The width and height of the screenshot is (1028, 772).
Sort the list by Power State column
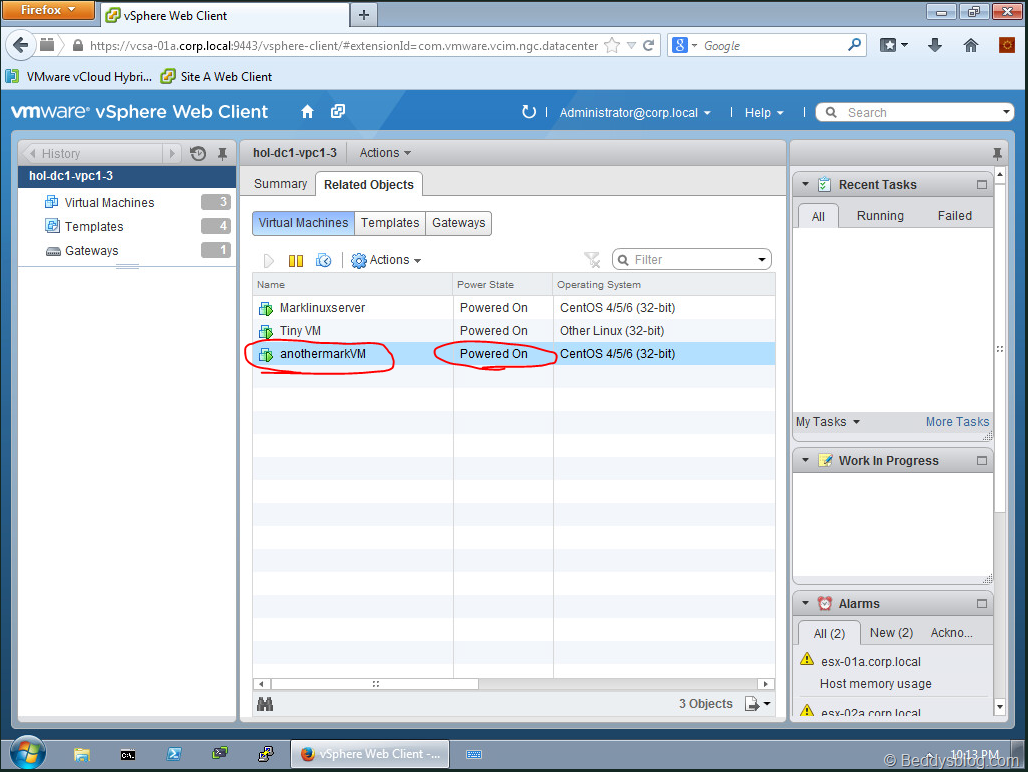503,284
